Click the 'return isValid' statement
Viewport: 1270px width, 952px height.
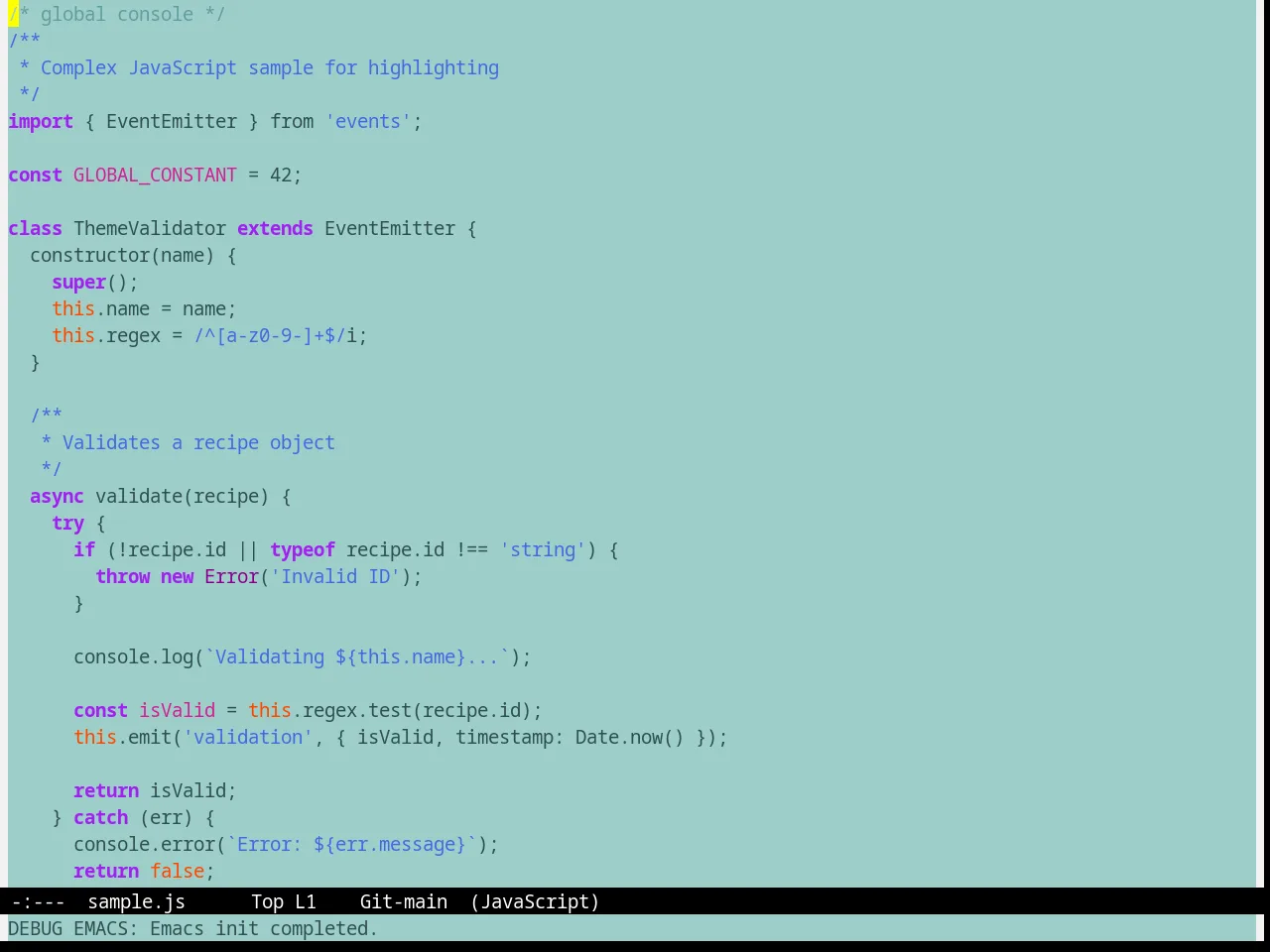pos(155,790)
